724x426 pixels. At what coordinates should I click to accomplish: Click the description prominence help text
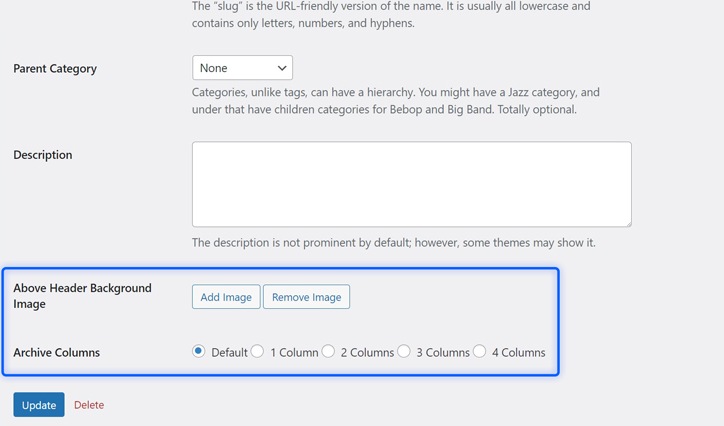[x=393, y=243]
